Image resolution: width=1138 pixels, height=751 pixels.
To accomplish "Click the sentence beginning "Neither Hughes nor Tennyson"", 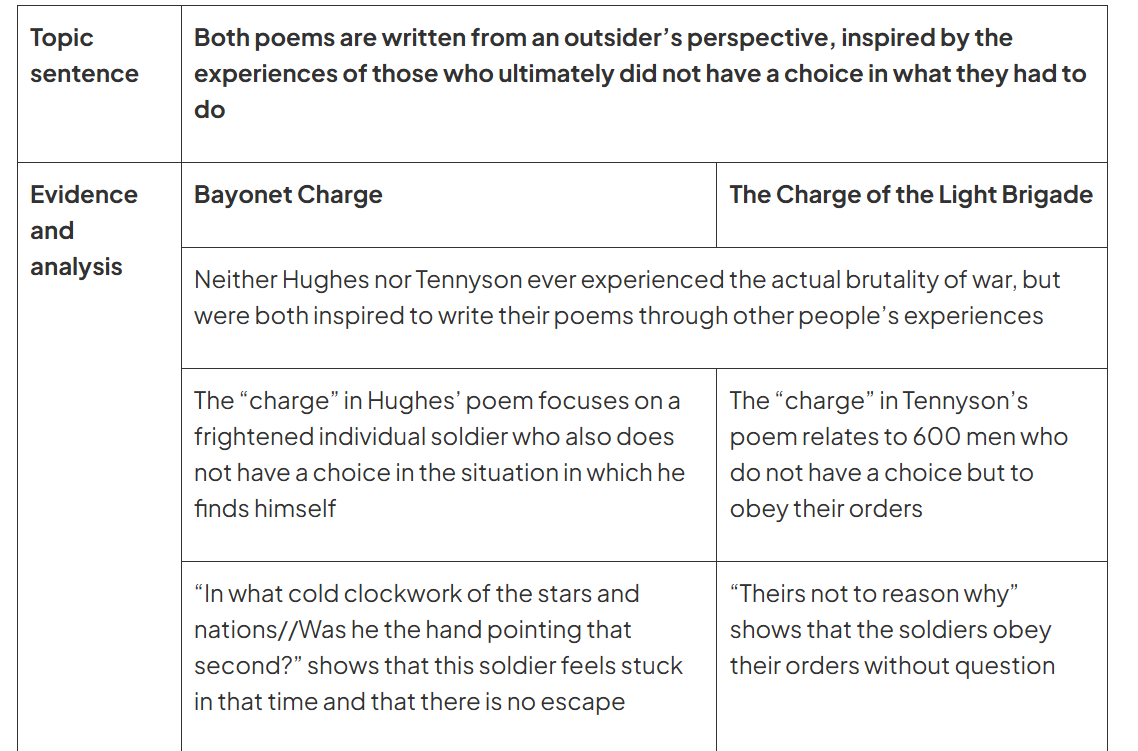I will 627,297.
